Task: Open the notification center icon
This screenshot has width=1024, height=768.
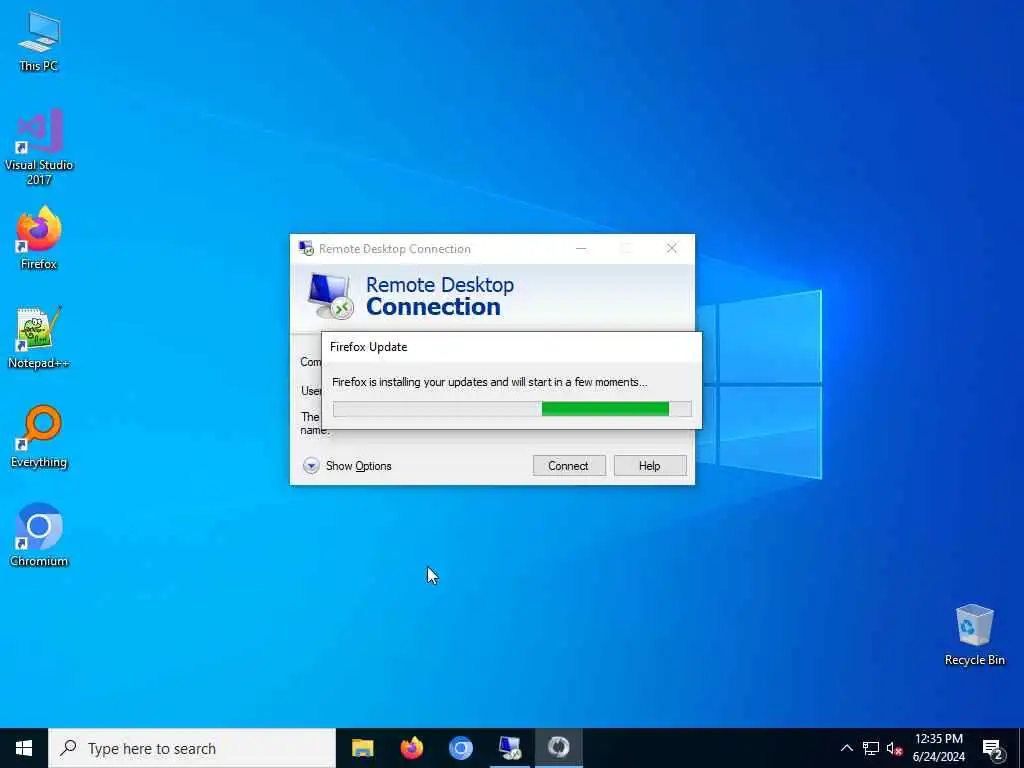Action: point(993,748)
